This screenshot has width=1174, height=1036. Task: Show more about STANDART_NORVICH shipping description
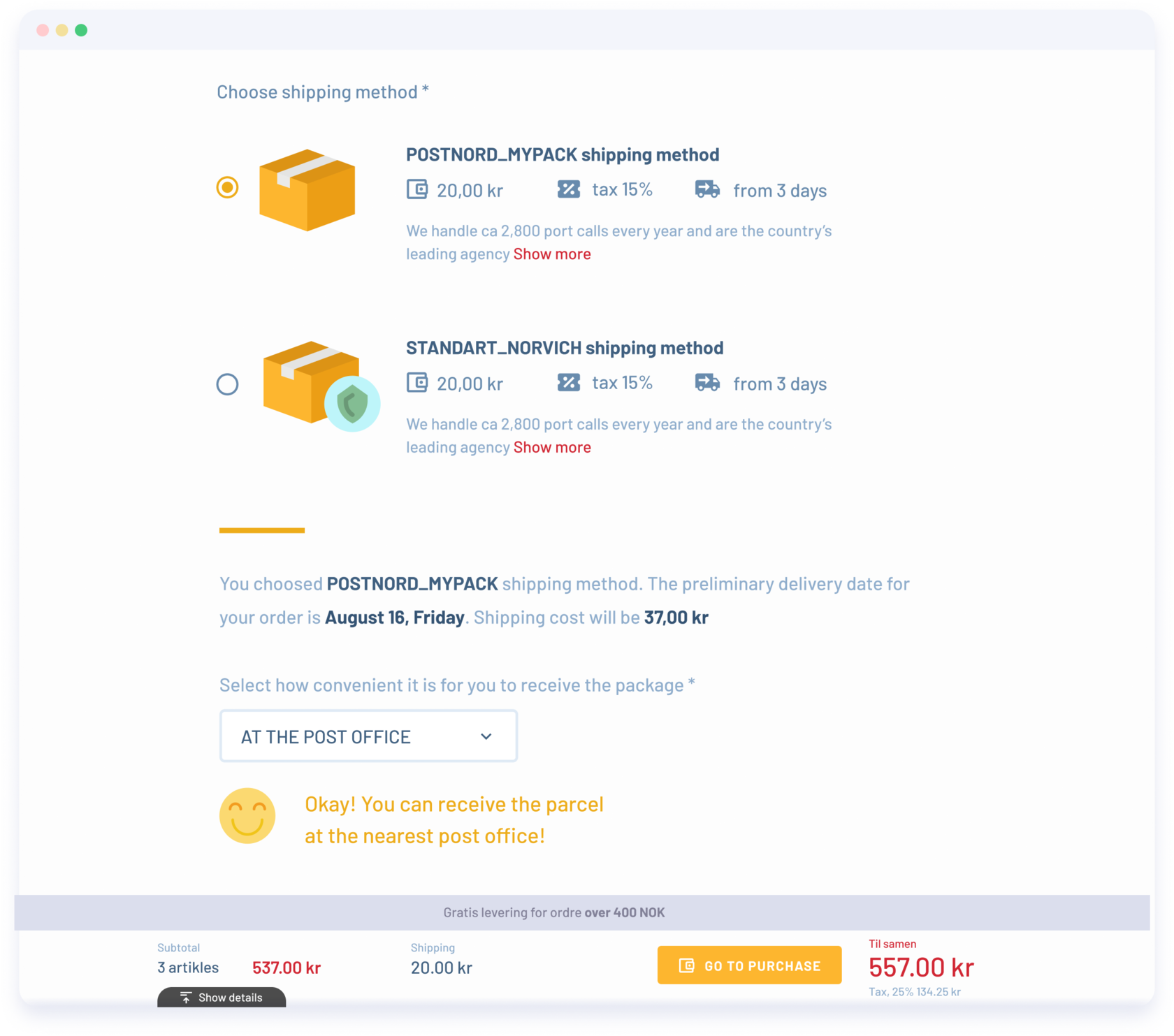[552, 448]
